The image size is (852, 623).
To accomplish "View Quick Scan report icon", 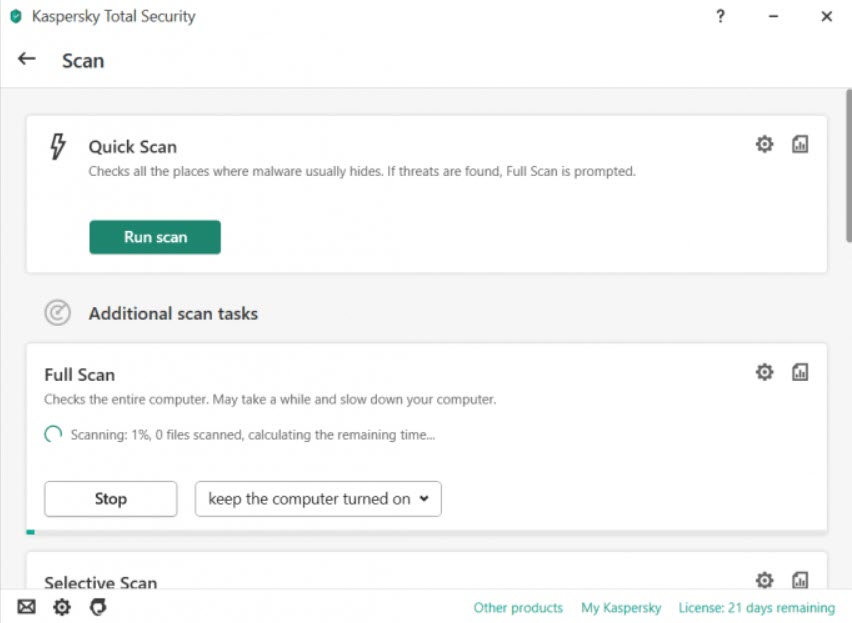I will click(800, 144).
